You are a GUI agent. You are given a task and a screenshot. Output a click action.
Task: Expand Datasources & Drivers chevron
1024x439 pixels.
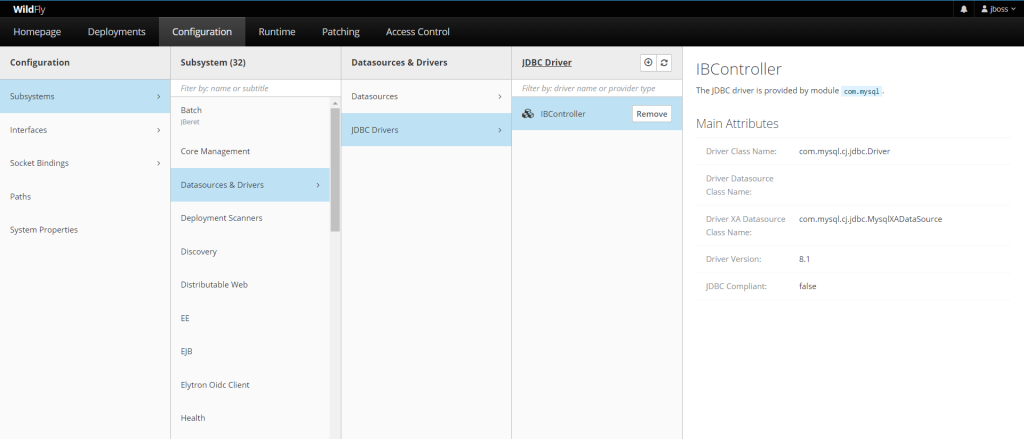click(x=318, y=185)
